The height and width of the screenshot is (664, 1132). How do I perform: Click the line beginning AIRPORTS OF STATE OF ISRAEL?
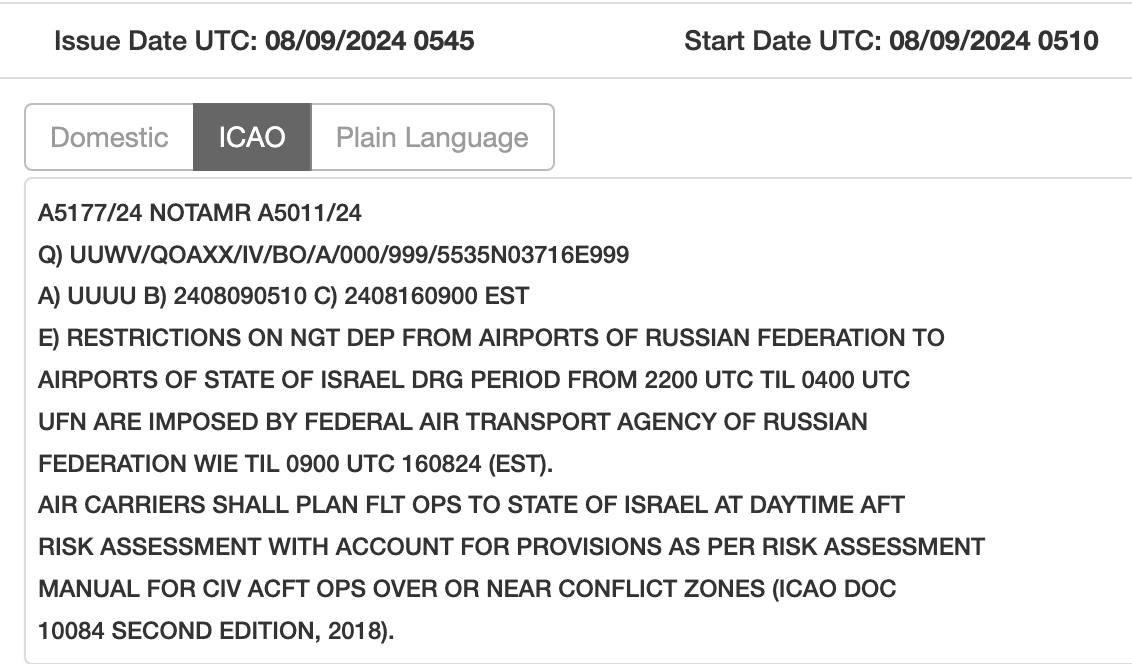[x=473, y=380]
